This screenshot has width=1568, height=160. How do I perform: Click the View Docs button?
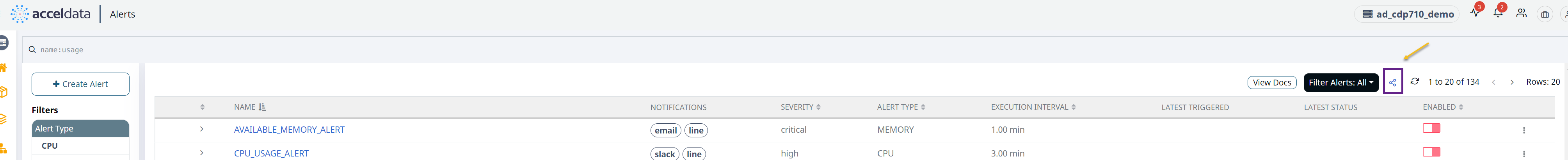[x=1271, y=82]
